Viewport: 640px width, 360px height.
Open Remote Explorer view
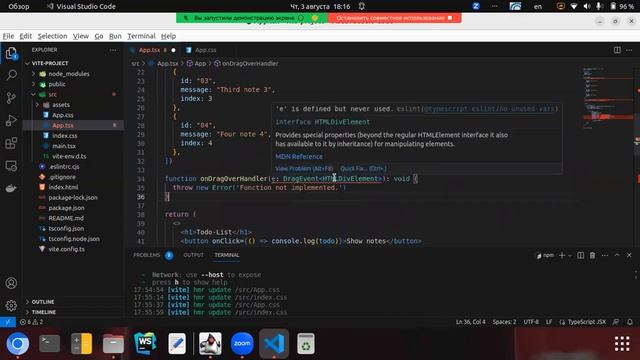pyautogui.click(x=11, y=166)
